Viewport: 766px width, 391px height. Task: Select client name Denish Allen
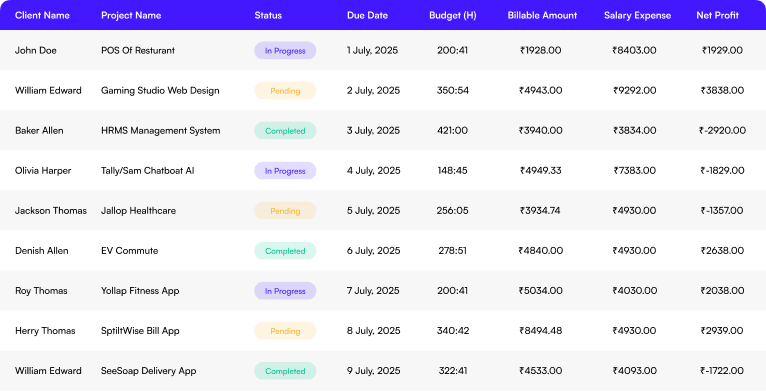tap(42, 251)
